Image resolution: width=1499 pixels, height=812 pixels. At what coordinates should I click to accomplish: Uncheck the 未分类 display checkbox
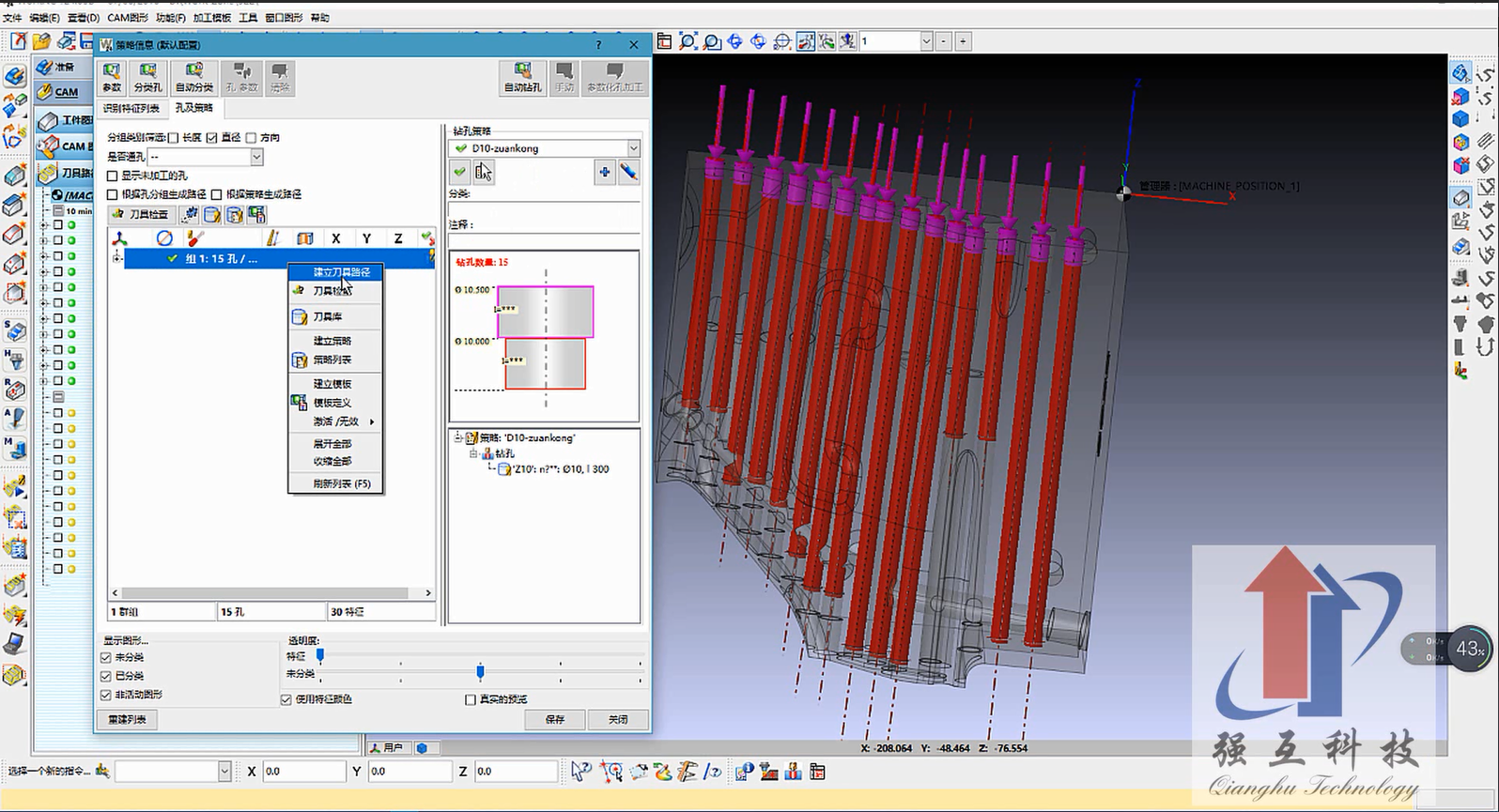106,657
